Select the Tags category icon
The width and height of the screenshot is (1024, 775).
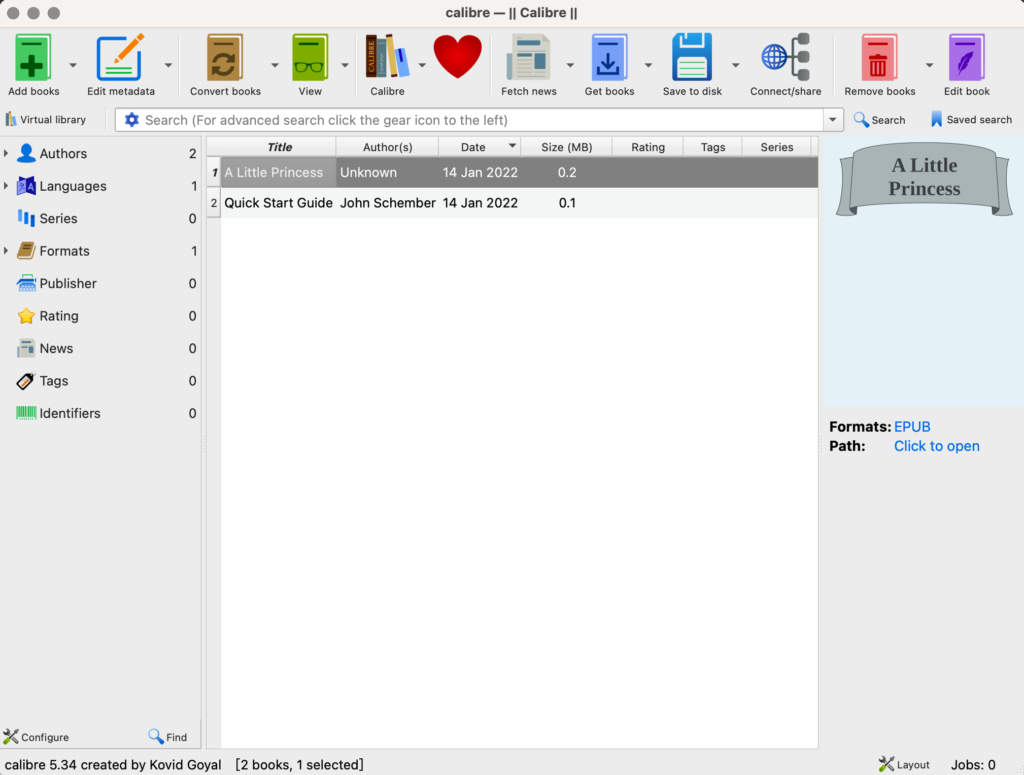pos(26,381)
